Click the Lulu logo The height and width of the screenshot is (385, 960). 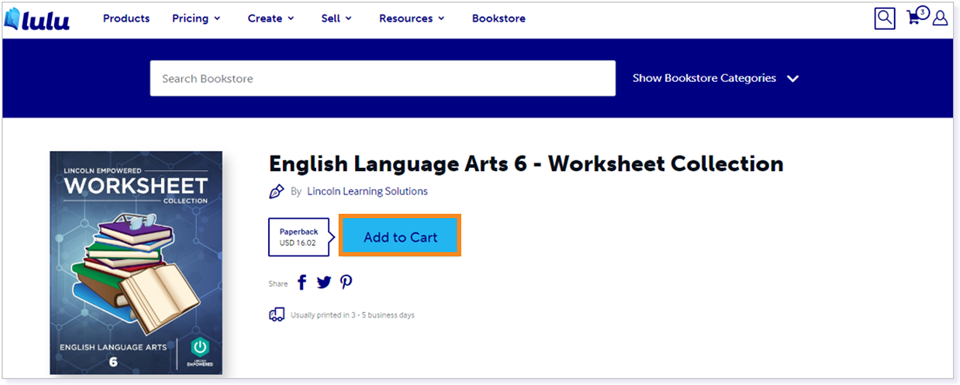[x=37, y=19]
